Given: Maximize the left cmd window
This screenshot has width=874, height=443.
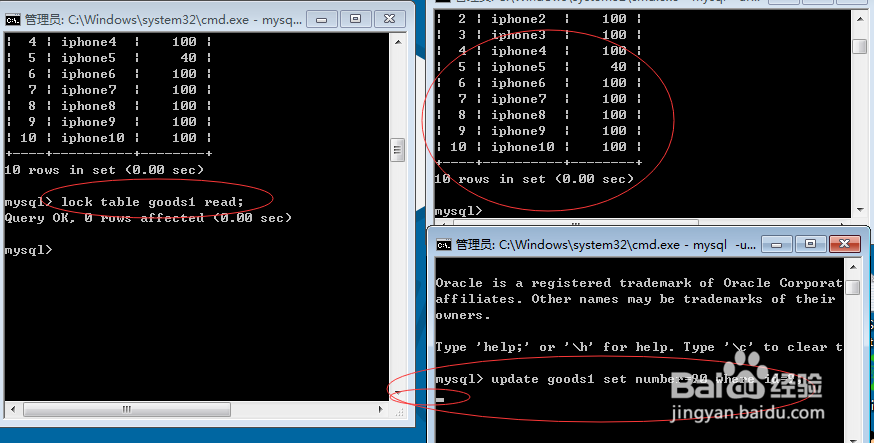Looking at the screenshot, I should point(355,19).
